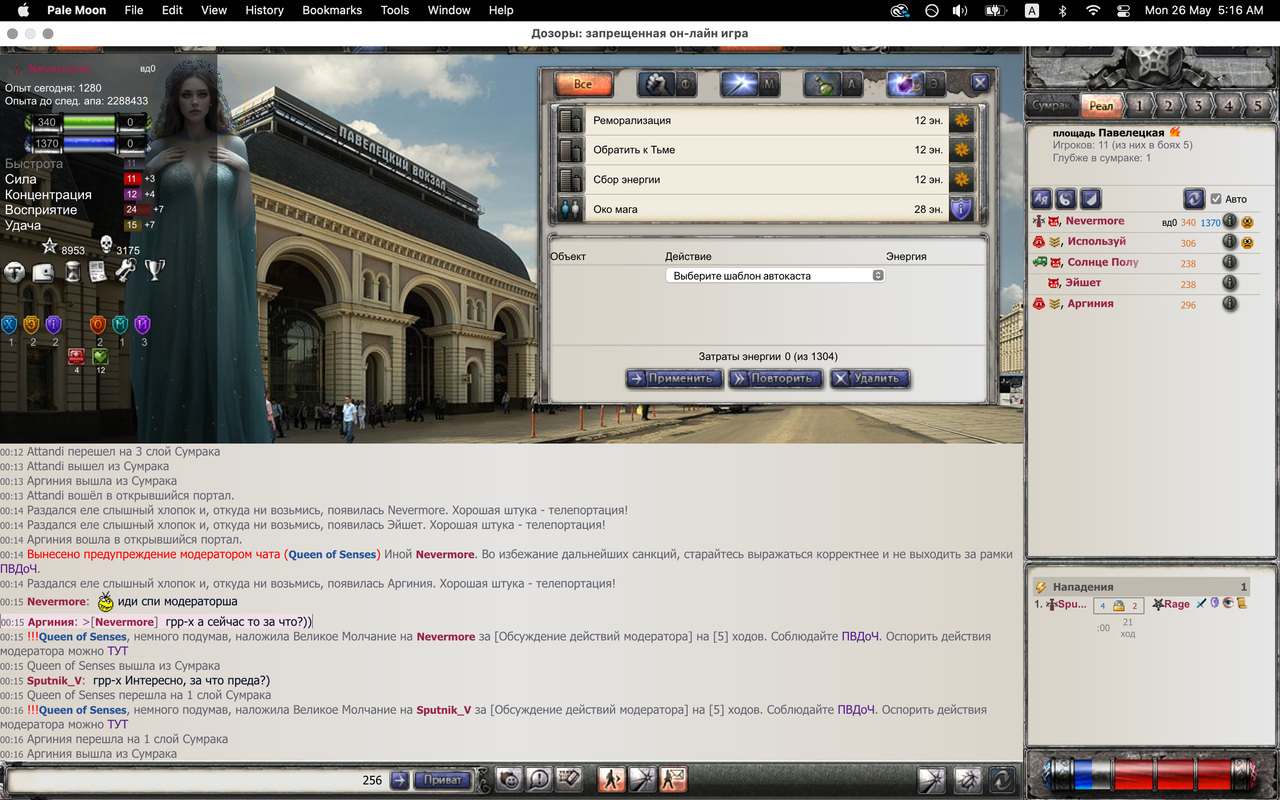Switch to the Реал tab
The width and height of the screenshot is (1280, 800).
[x=1101, y=105]
